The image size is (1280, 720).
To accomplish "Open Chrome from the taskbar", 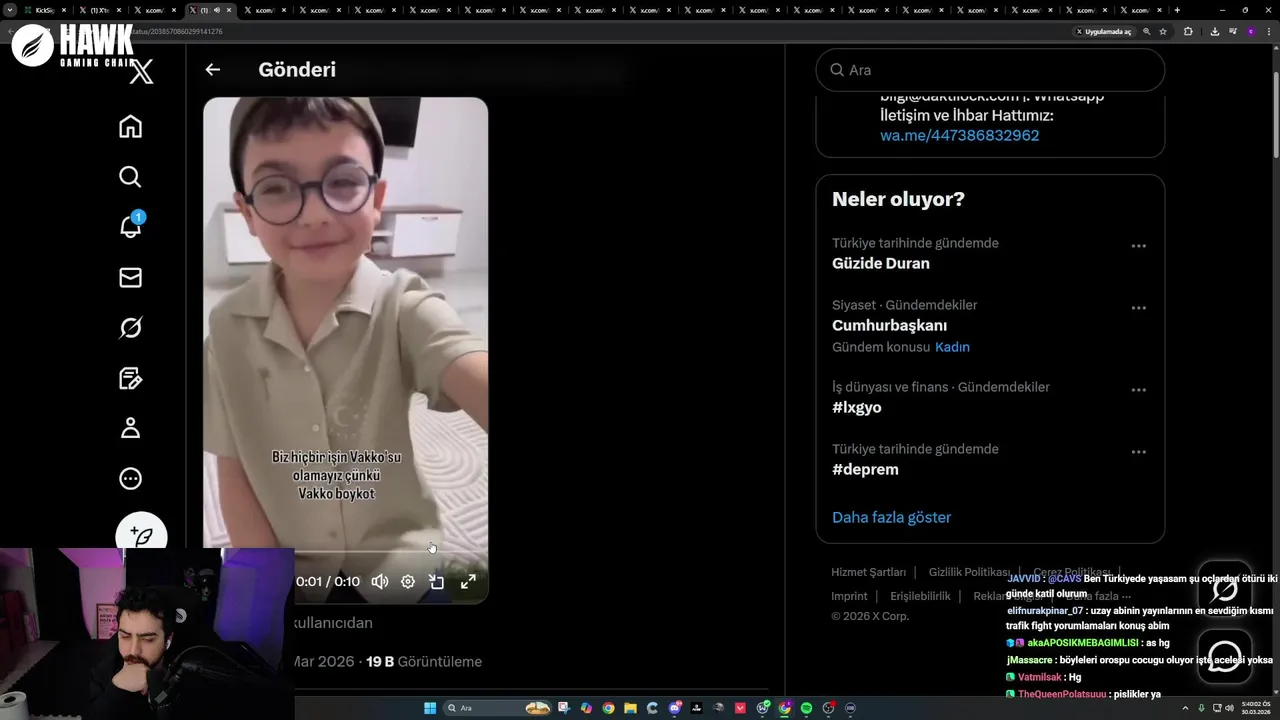I will (609, 708).
